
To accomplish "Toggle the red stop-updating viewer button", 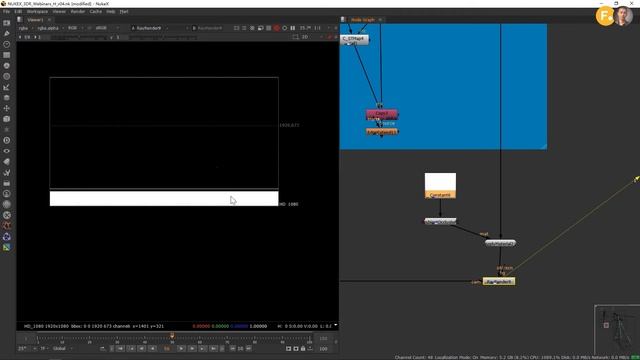I will [277, 28].
